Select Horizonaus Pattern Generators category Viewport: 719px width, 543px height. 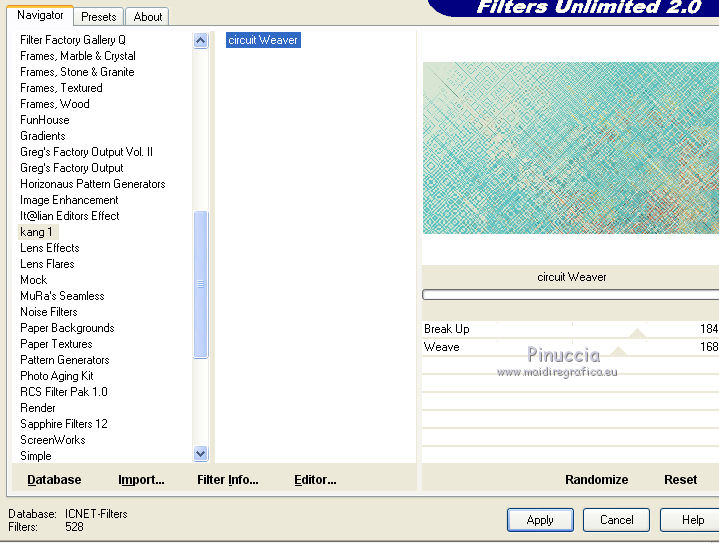(93, 184)
